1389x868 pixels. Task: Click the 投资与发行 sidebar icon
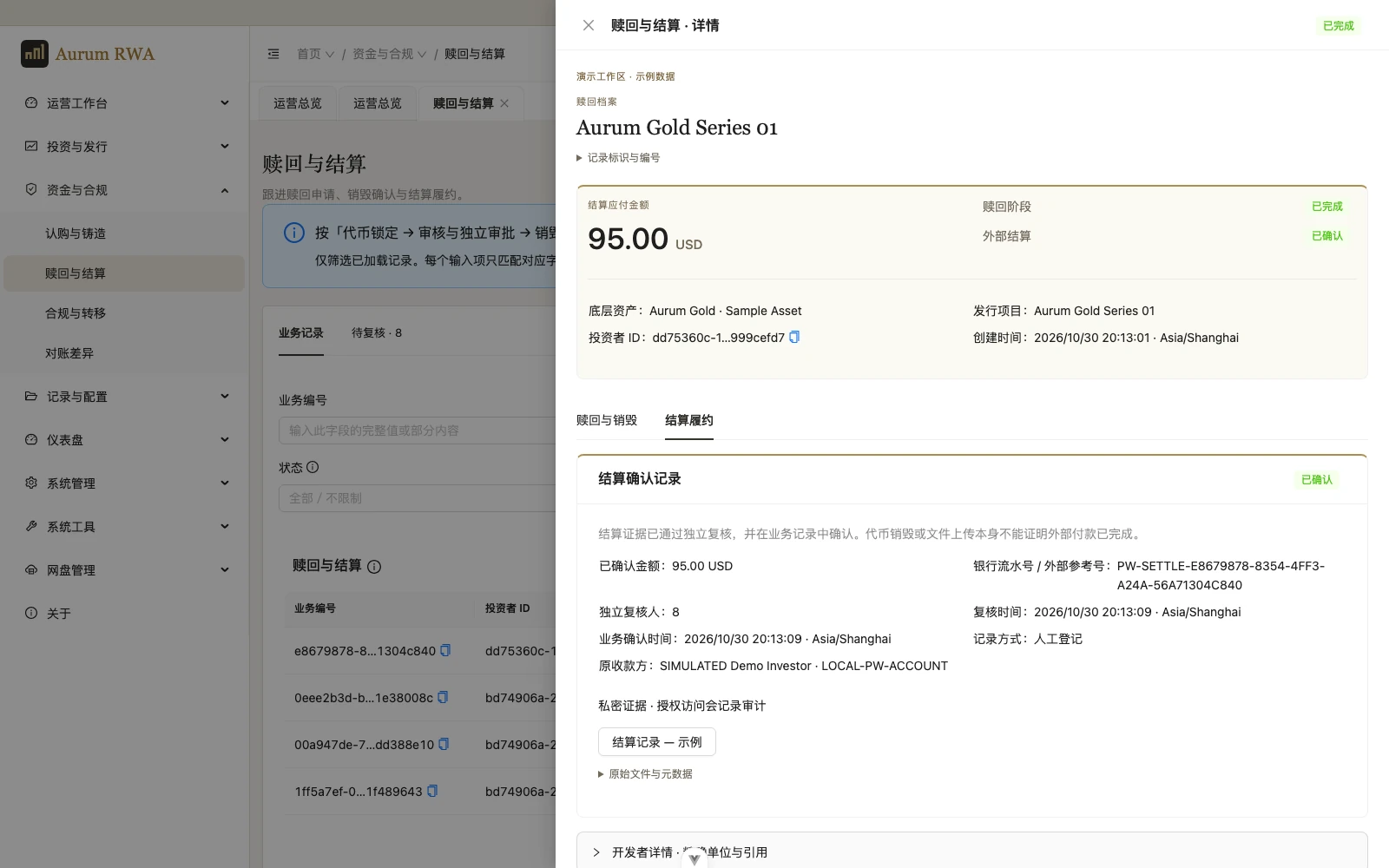[x=31, y=146]
